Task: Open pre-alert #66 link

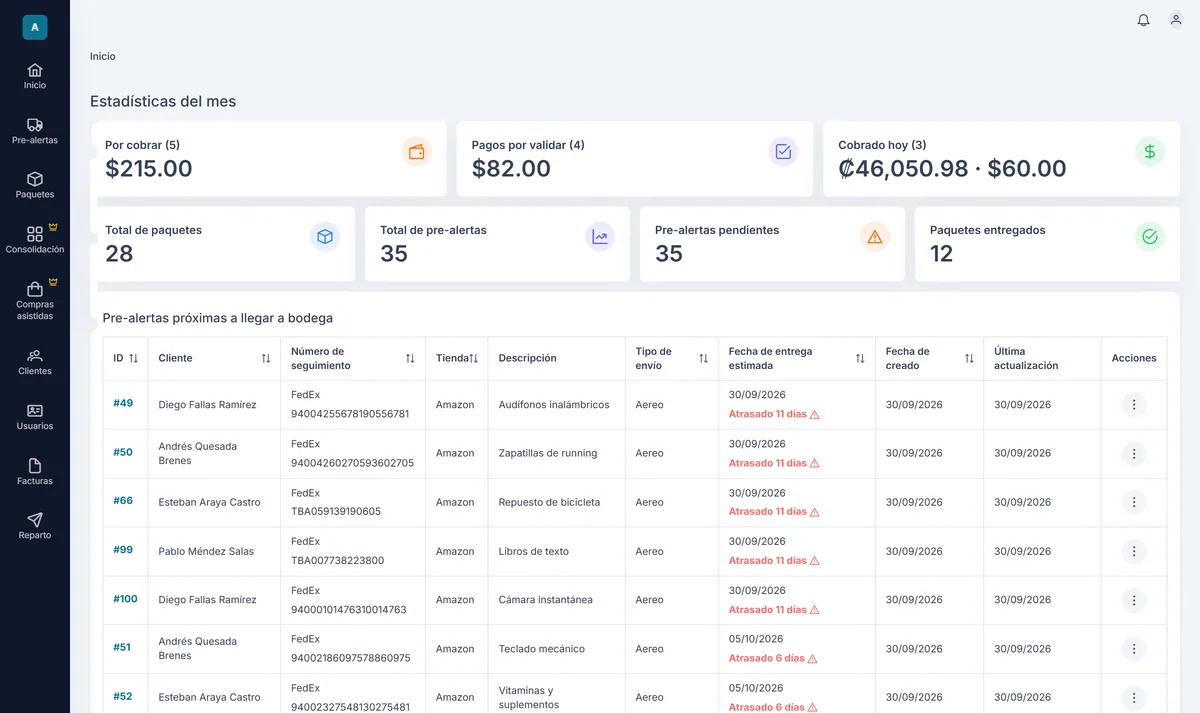Action: click(123, 500)
